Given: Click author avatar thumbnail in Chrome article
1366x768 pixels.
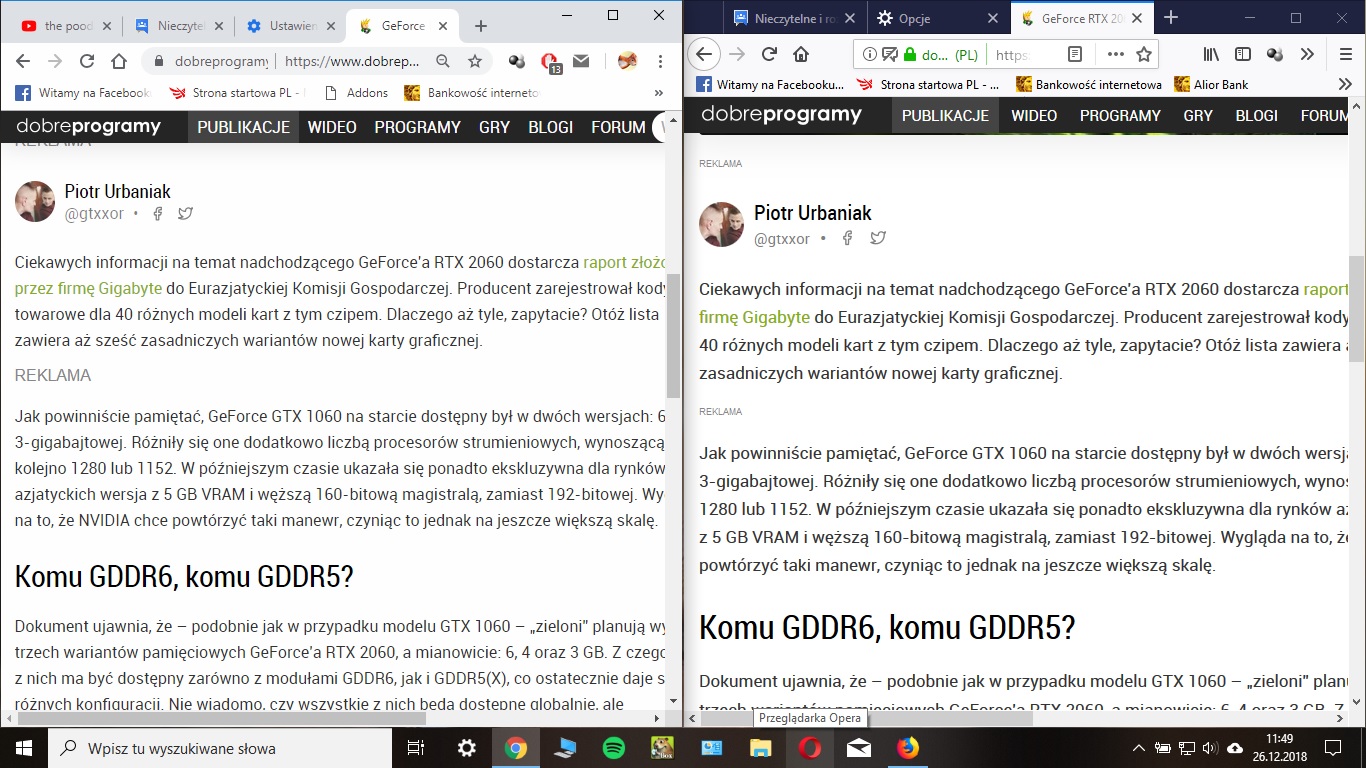Looking at the screenshot, I should point(35,201).
